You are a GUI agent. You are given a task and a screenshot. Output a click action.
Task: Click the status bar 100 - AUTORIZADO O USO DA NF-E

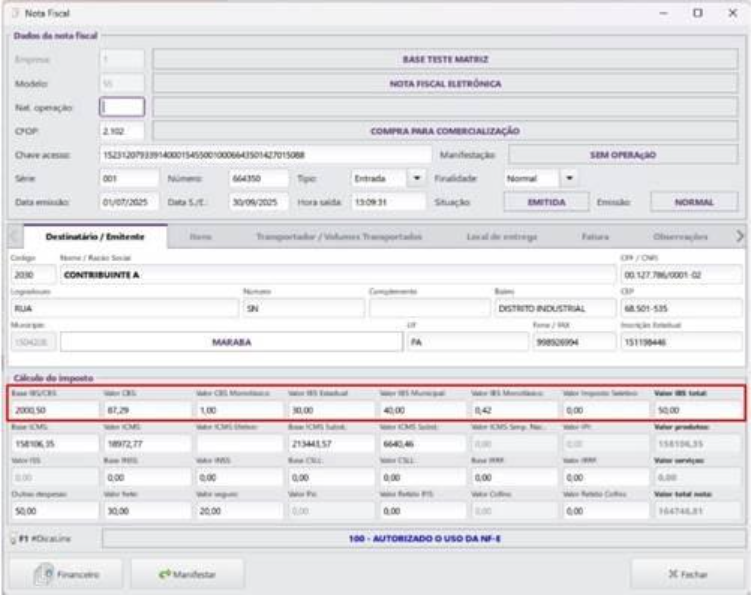(x=424, y=539)
